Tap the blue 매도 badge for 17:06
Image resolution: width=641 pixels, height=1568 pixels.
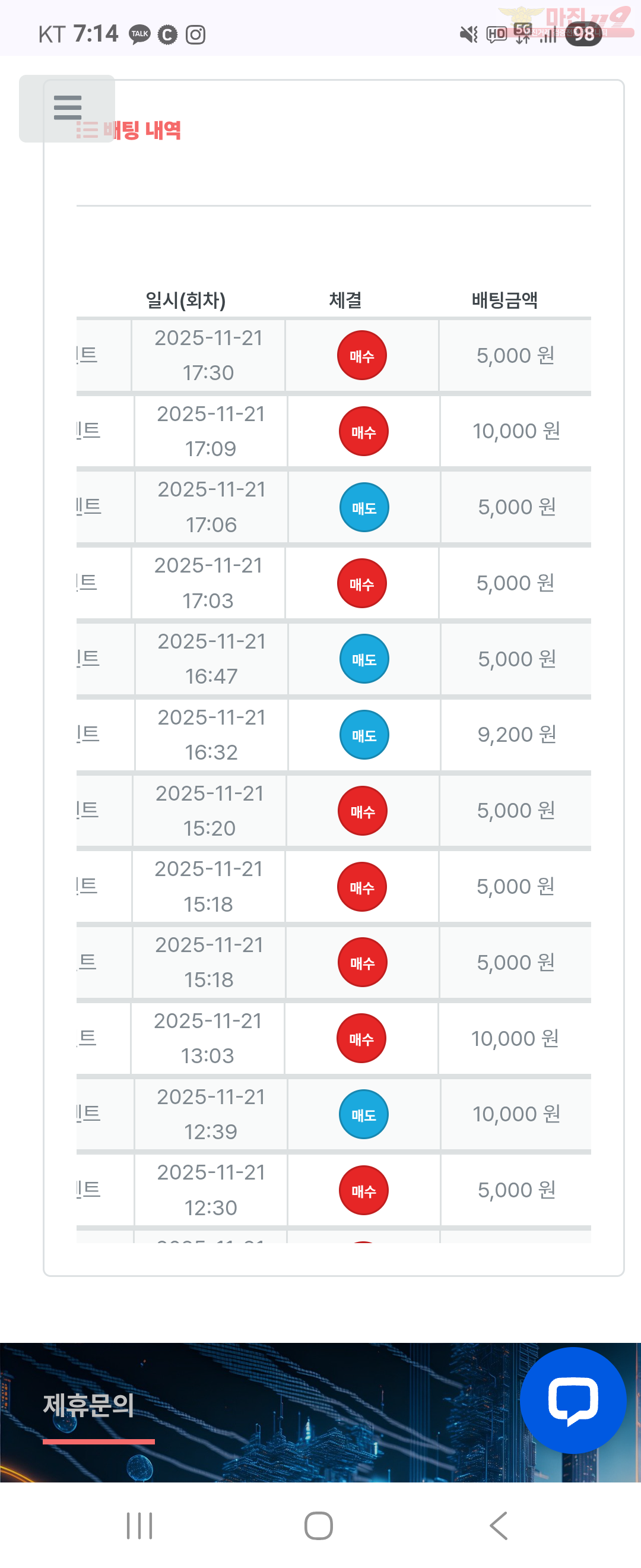[364, 507]
